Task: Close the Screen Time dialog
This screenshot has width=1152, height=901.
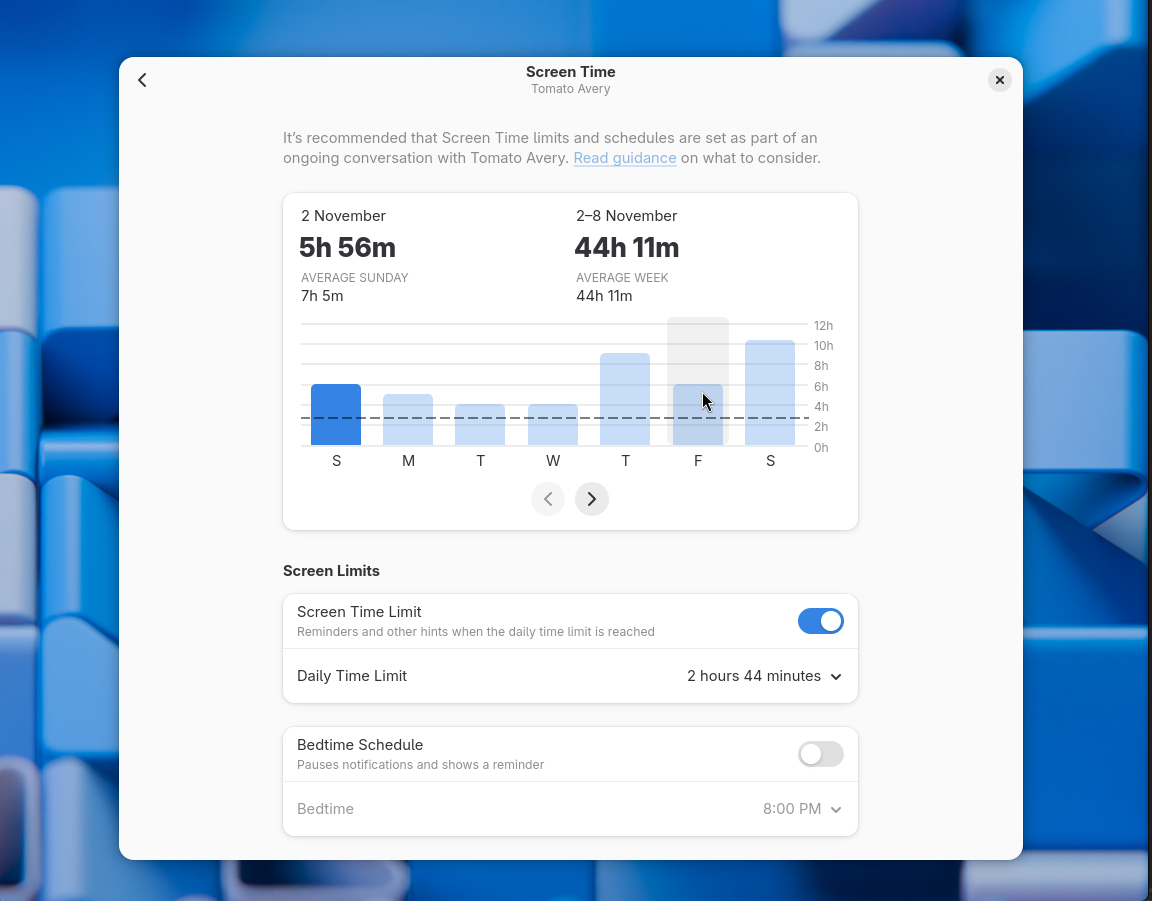Action: click(x=999, y=80)
